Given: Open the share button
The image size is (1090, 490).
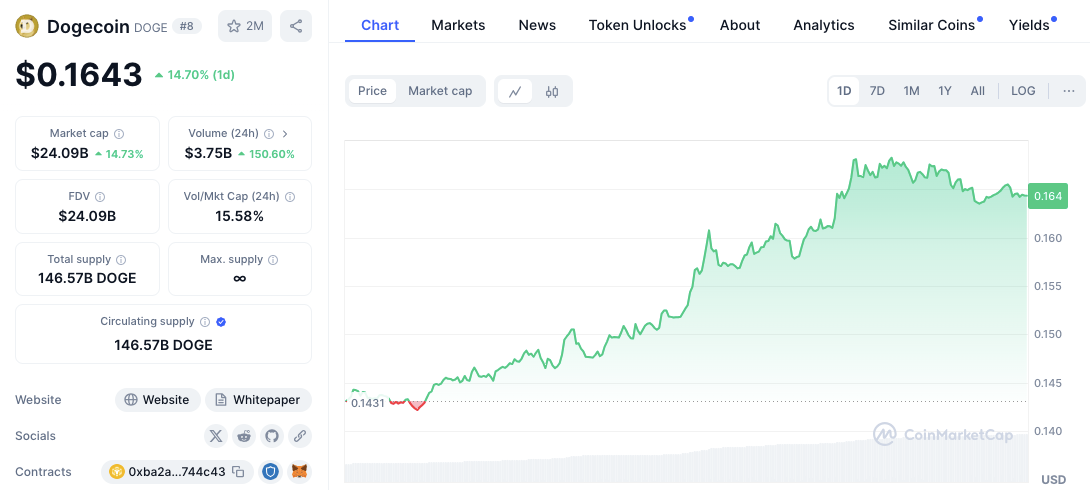Looking at the screenshot, I should pos(296,26).
